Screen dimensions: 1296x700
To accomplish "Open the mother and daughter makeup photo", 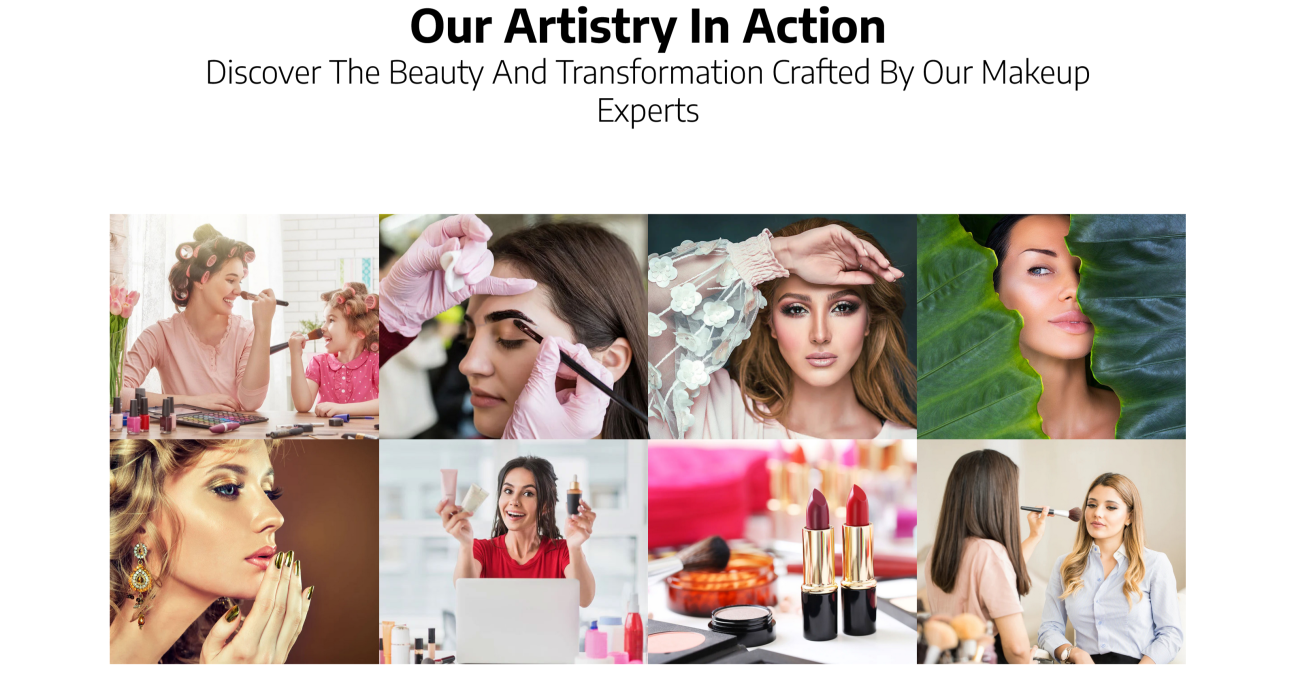I will click(244, 326).
